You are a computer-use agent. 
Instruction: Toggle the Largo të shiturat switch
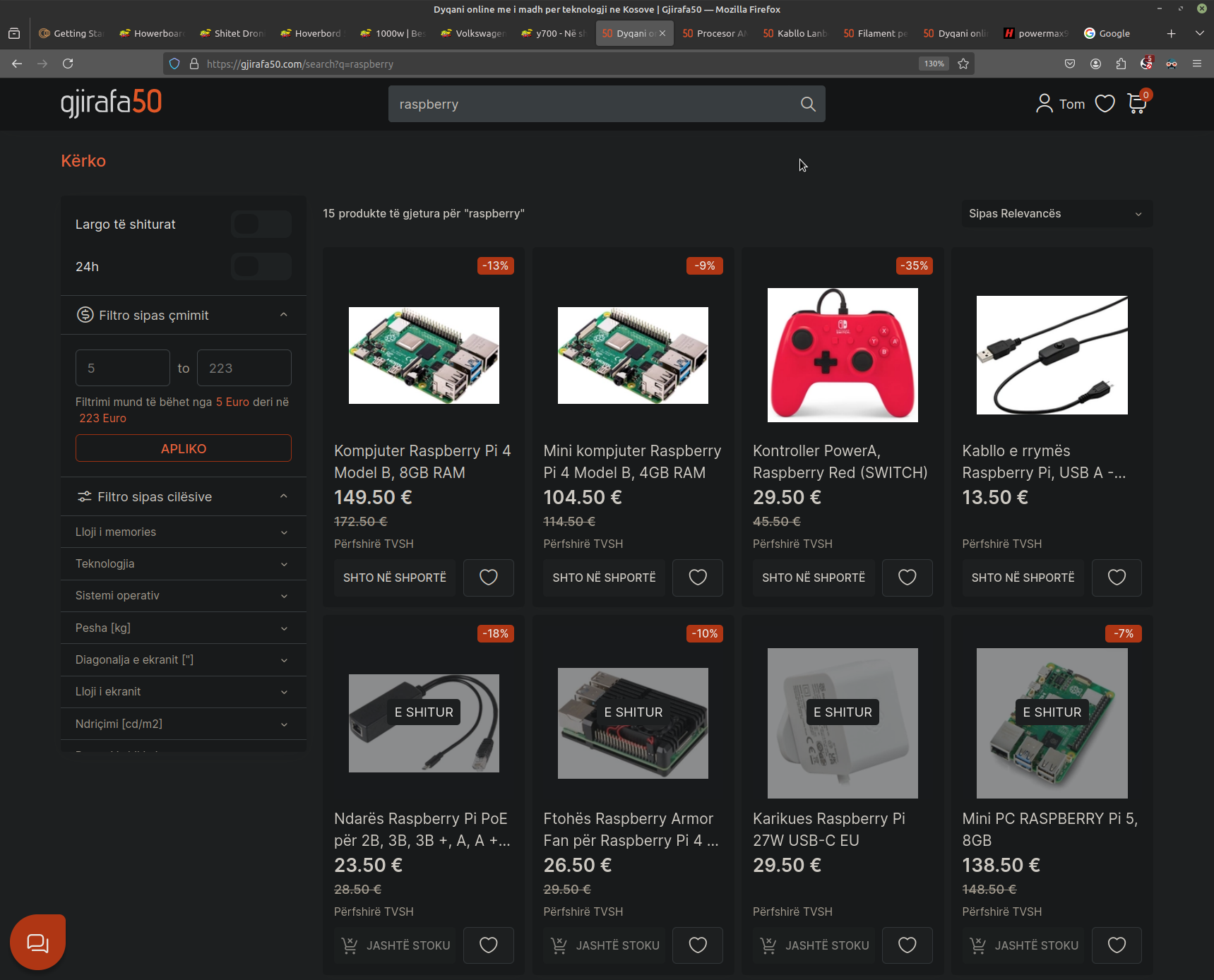(x=261, y=224)
